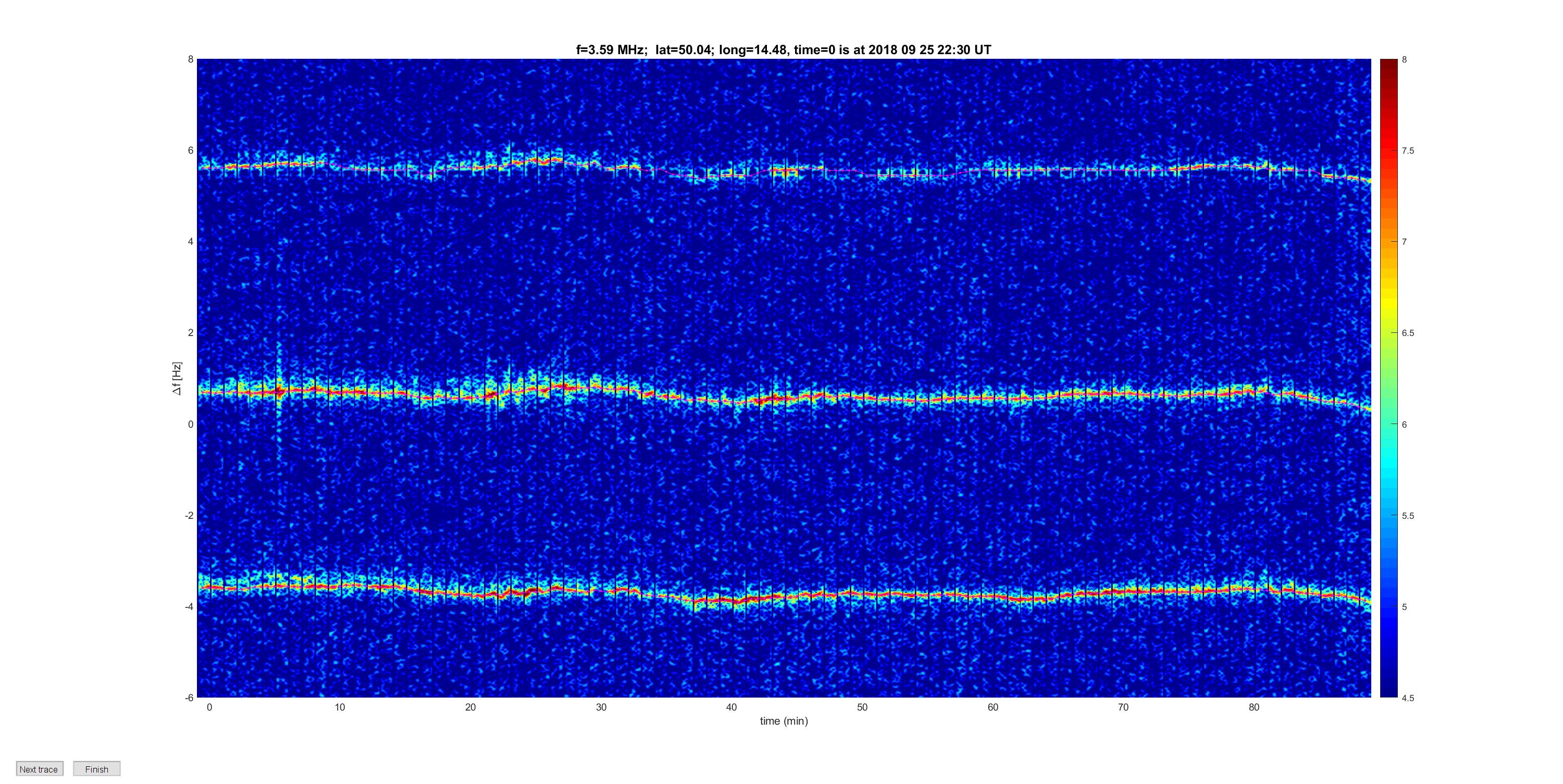Click the colorbar tick label 5.5

(x=1408, y=516)
